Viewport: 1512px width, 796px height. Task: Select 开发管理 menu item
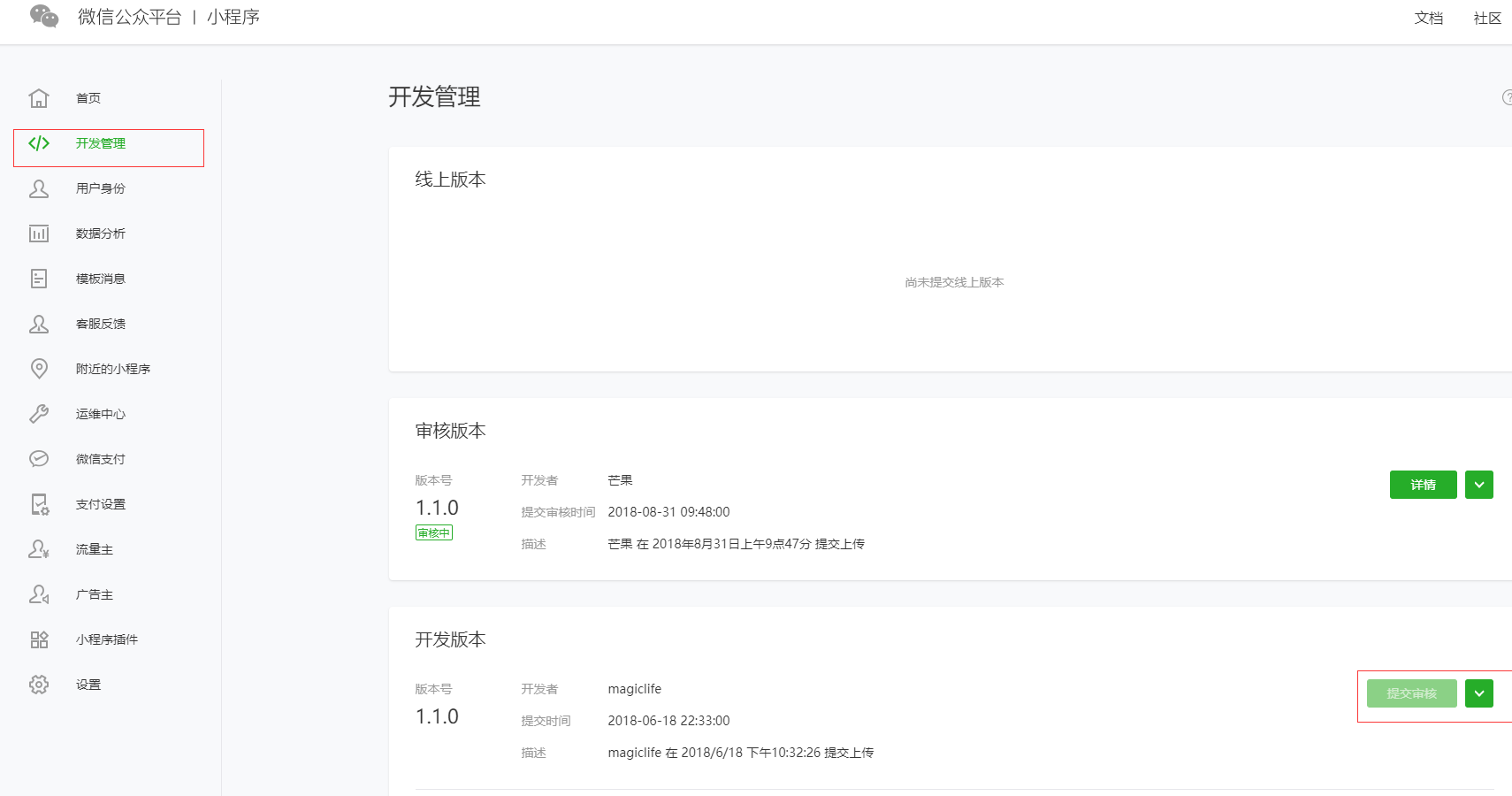pyautogui.click(x=101, y=143)
